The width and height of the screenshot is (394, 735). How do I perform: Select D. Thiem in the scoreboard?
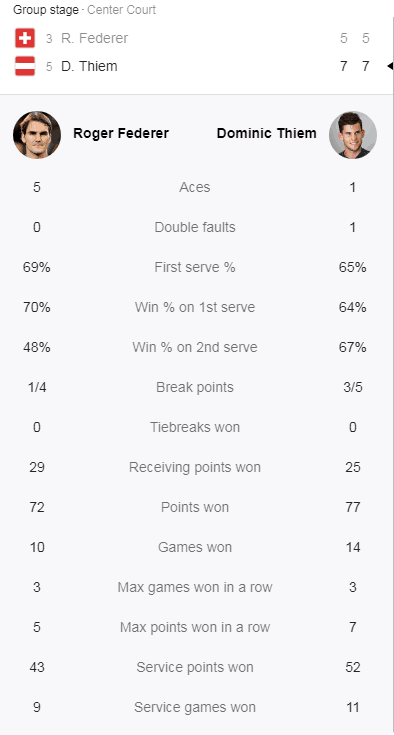[89, 66]
